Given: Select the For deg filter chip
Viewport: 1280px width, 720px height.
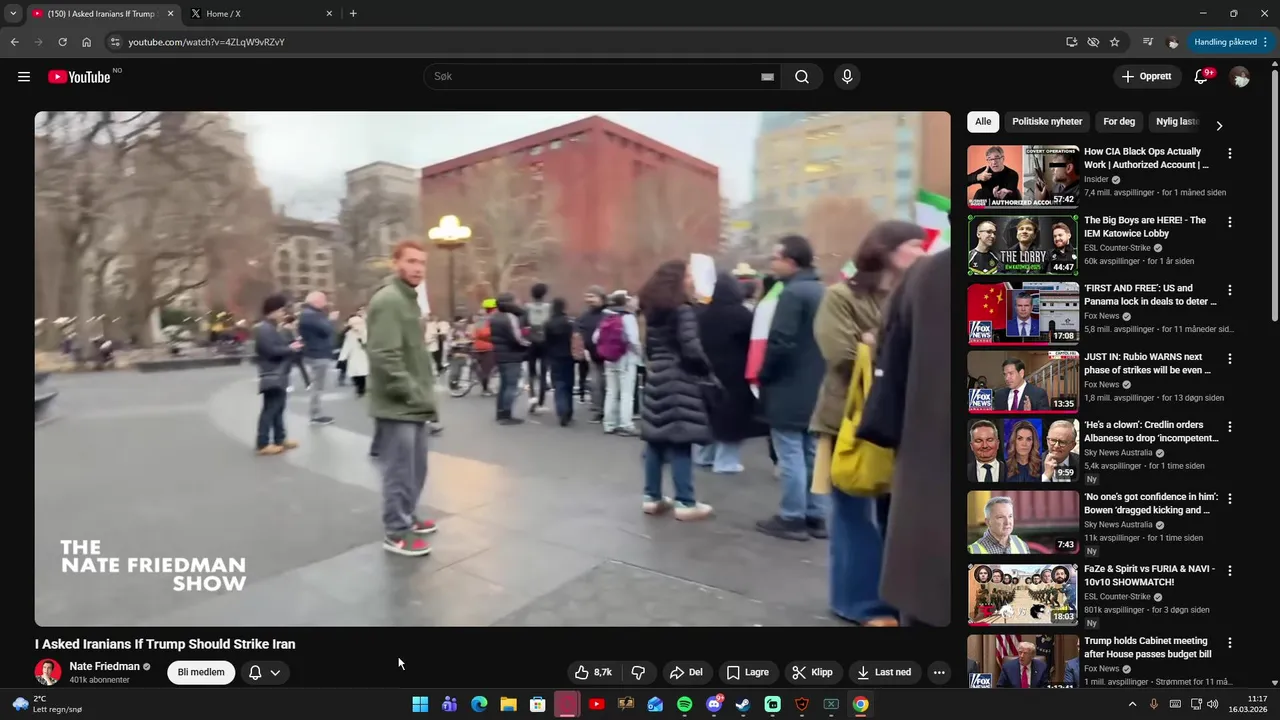Looking at the screenshot, I should 1119,122.
